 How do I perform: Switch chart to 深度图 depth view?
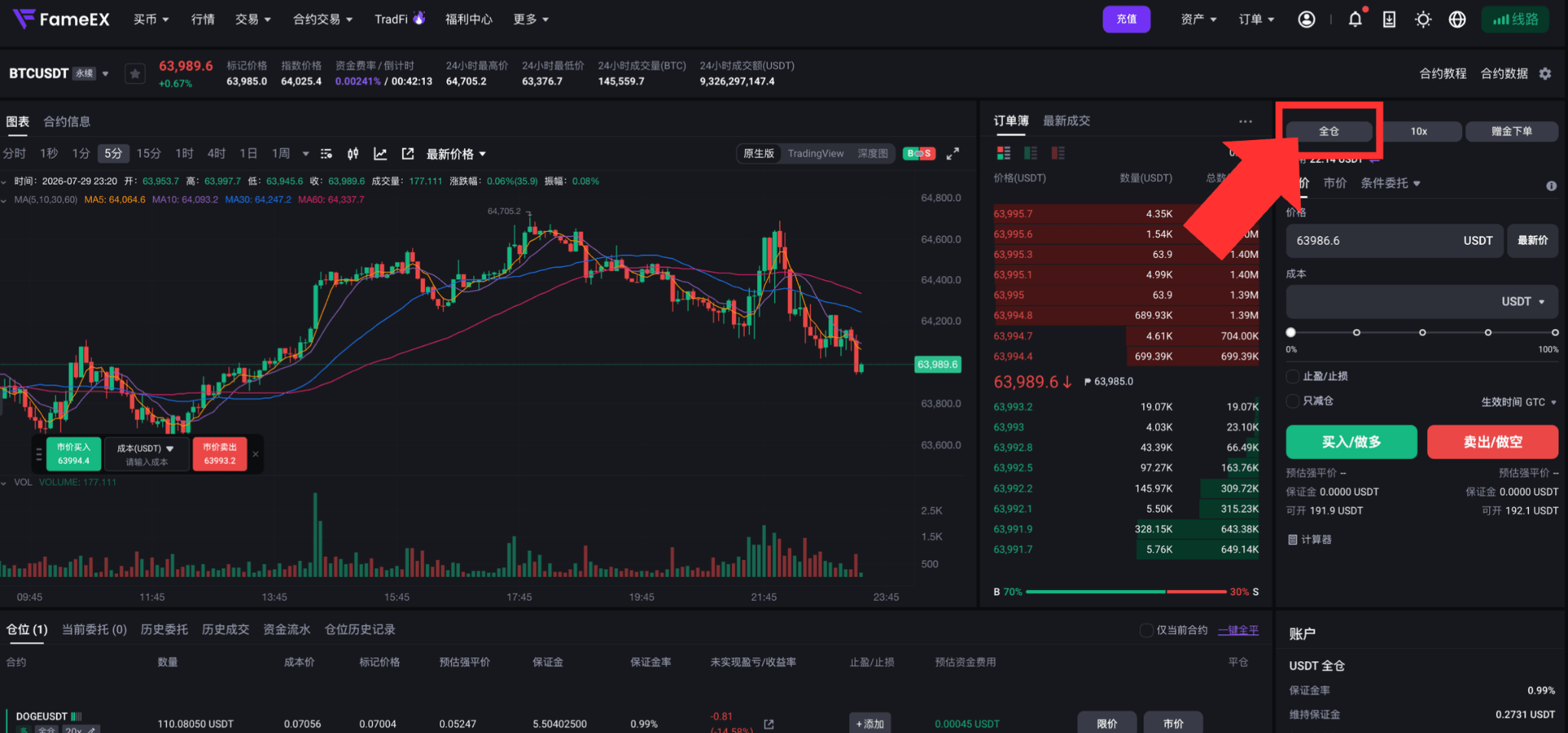tap(873, 154)
